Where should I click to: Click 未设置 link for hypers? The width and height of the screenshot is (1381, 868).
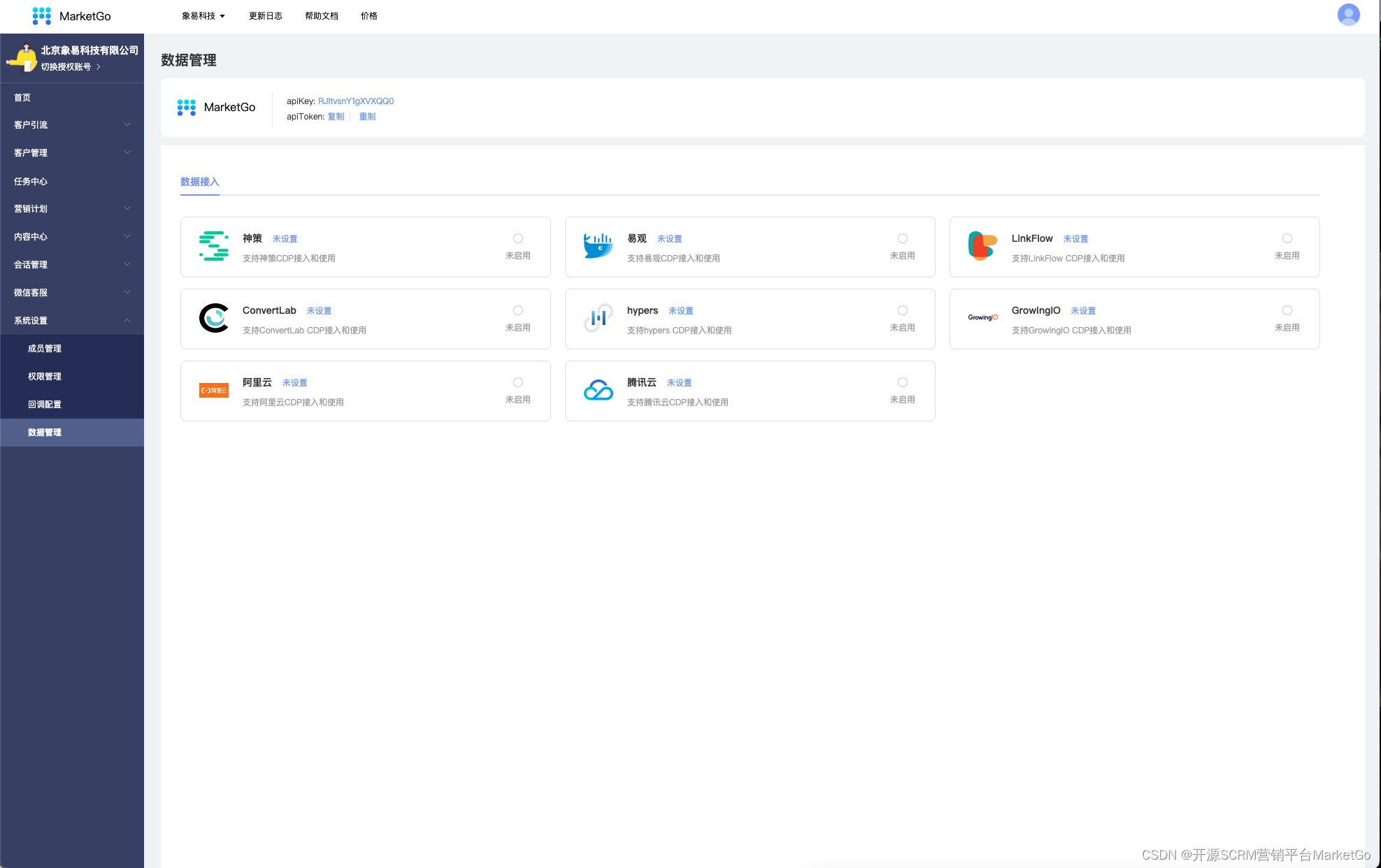(680, 311)
